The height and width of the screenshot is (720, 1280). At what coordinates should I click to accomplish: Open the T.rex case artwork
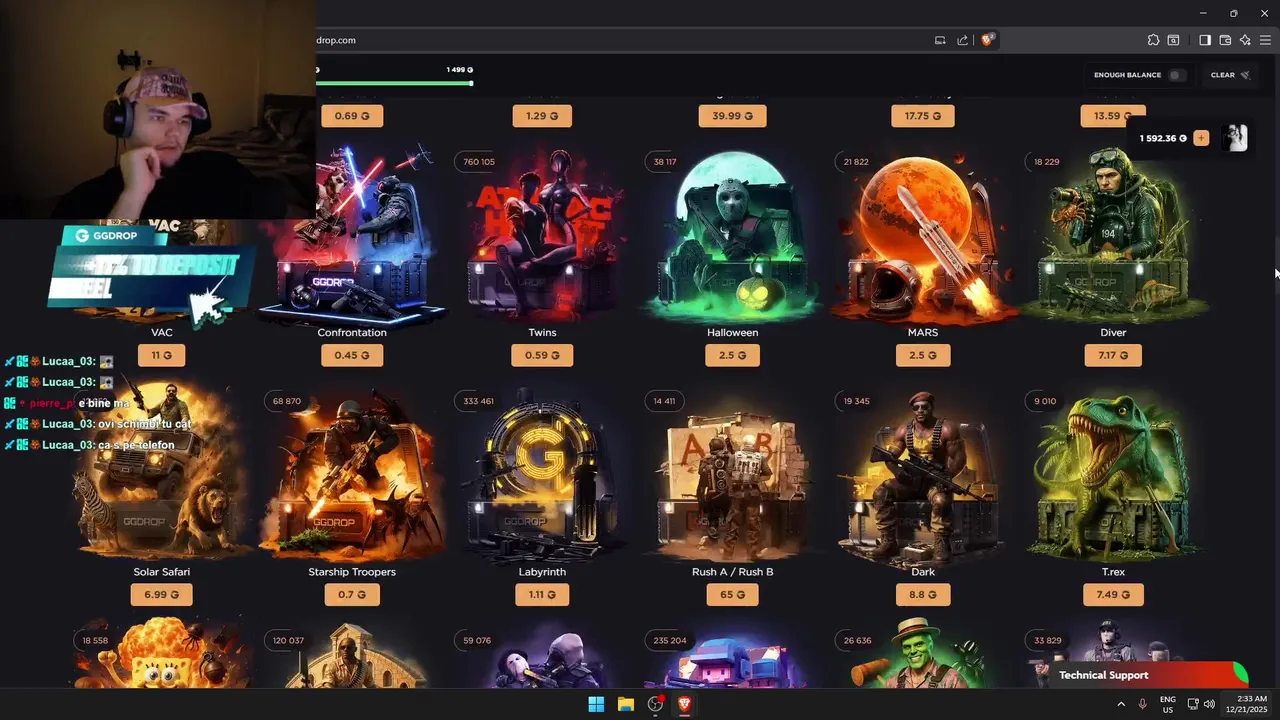pos(1113,476)
